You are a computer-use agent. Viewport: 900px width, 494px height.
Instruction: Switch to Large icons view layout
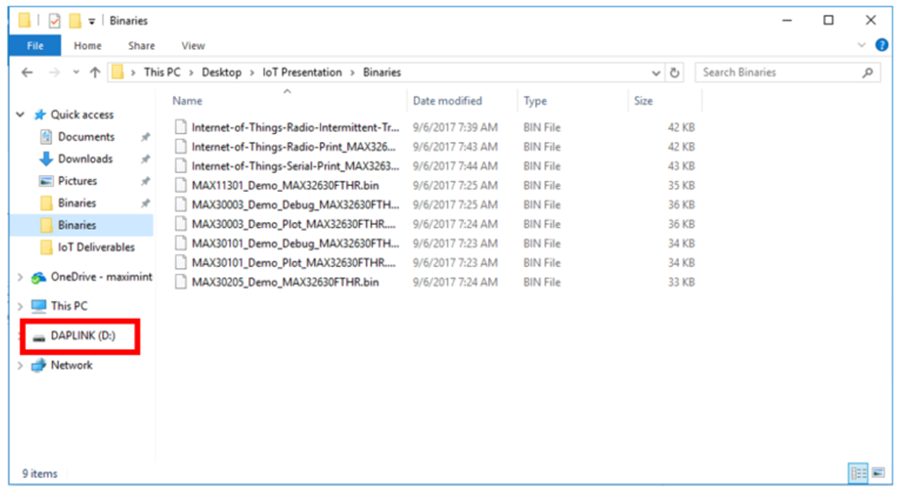[878, 473]
